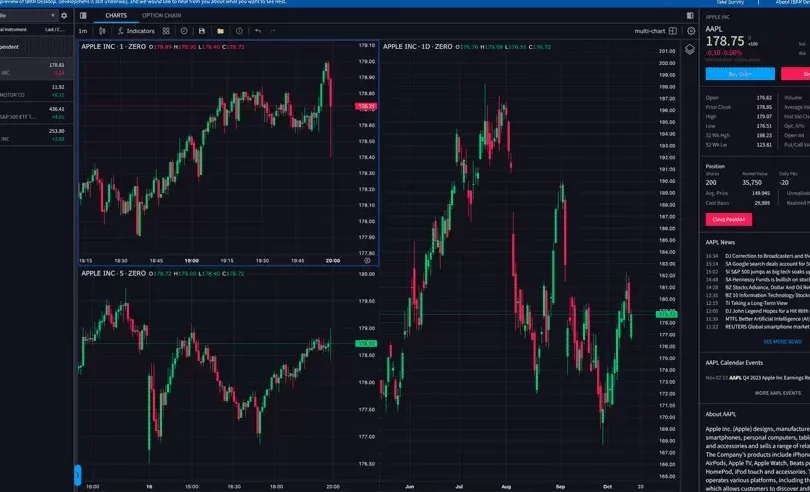
Task: Open chart settings gear in toolbar
Action: pos(691,31)
